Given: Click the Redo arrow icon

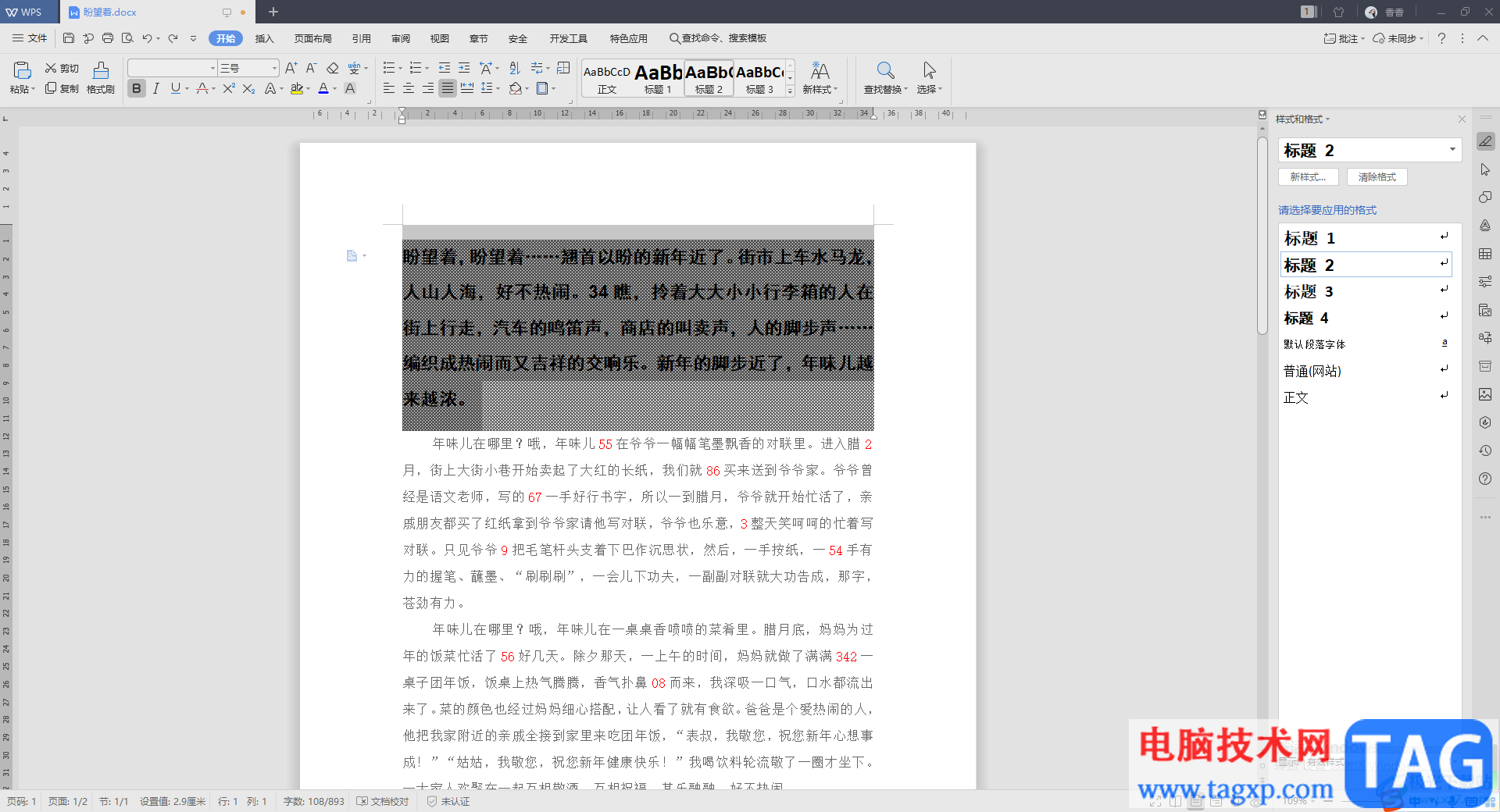Looking at the screenshot, I should 173,38.
